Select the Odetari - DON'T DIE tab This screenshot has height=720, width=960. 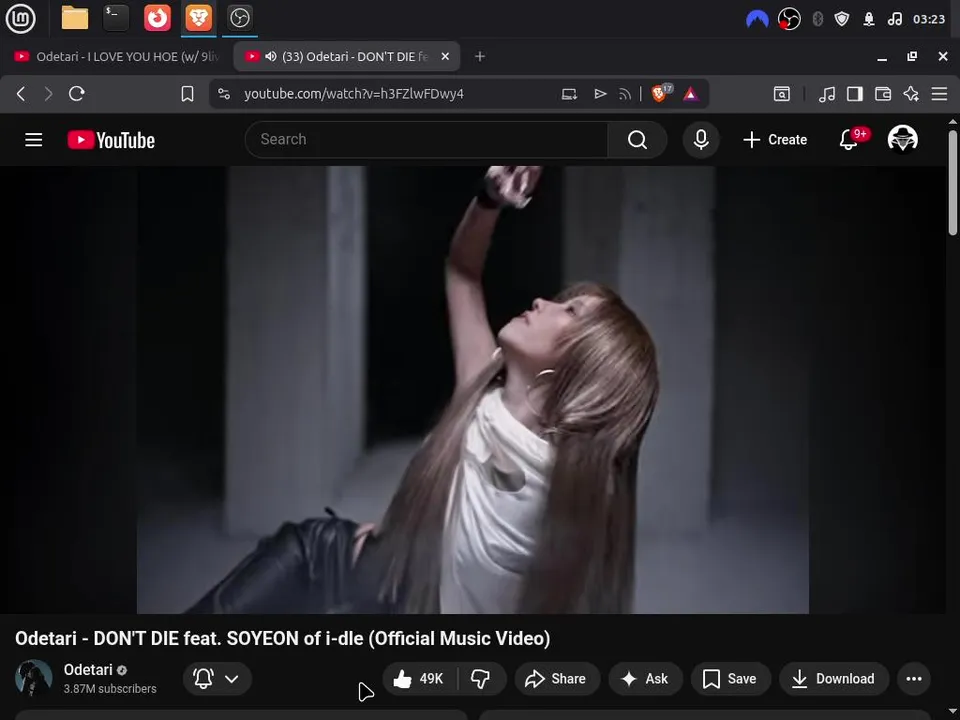pyautogui.click(x=346, y=56)
